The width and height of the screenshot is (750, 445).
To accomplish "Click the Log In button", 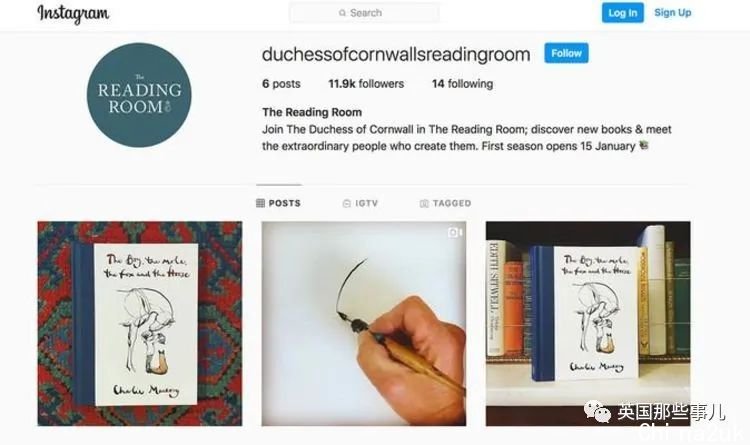I will [x=622, y=13].
